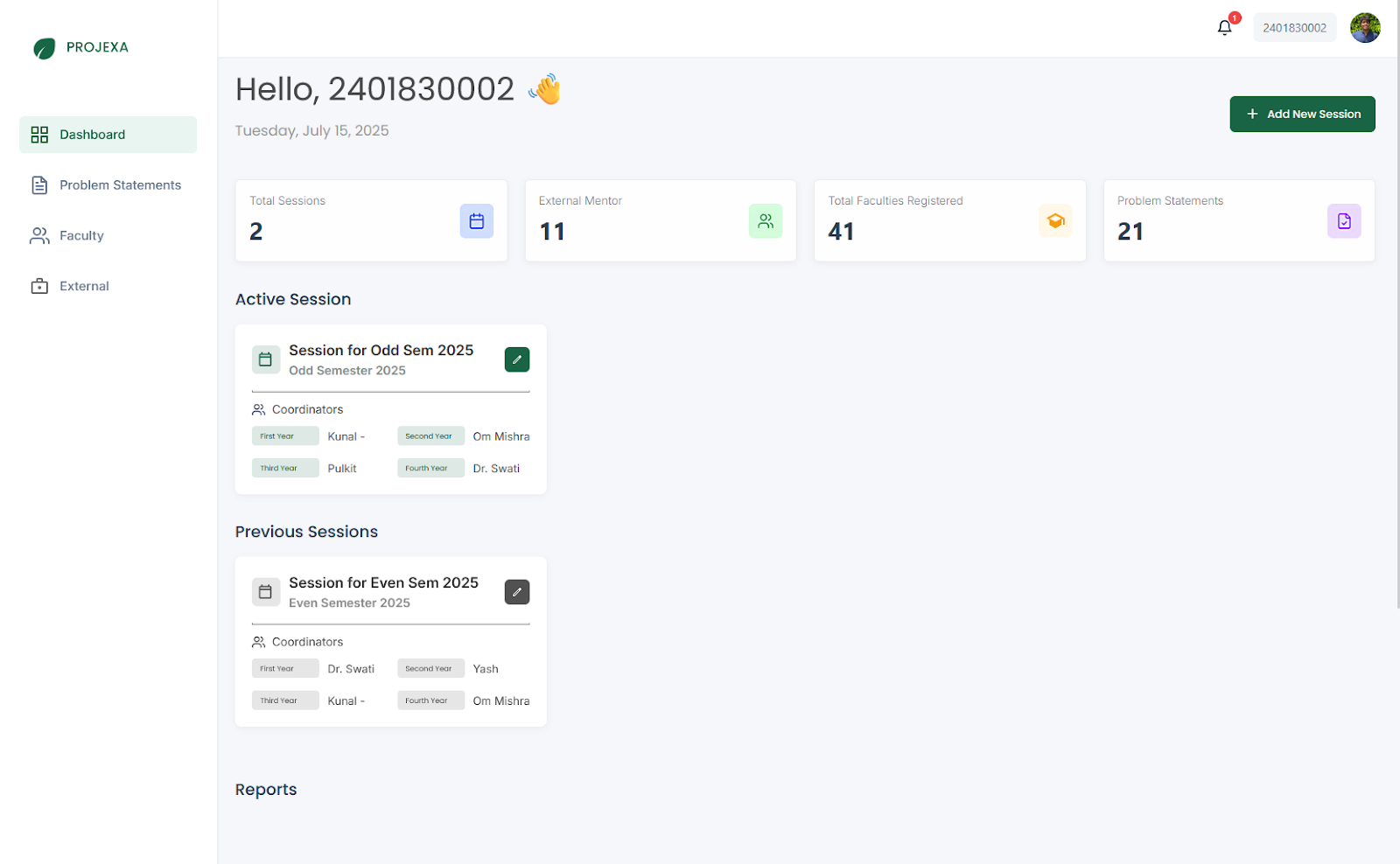Open the user profile avatar
Screen dimensions: 1400x864
coord(1364,28)
